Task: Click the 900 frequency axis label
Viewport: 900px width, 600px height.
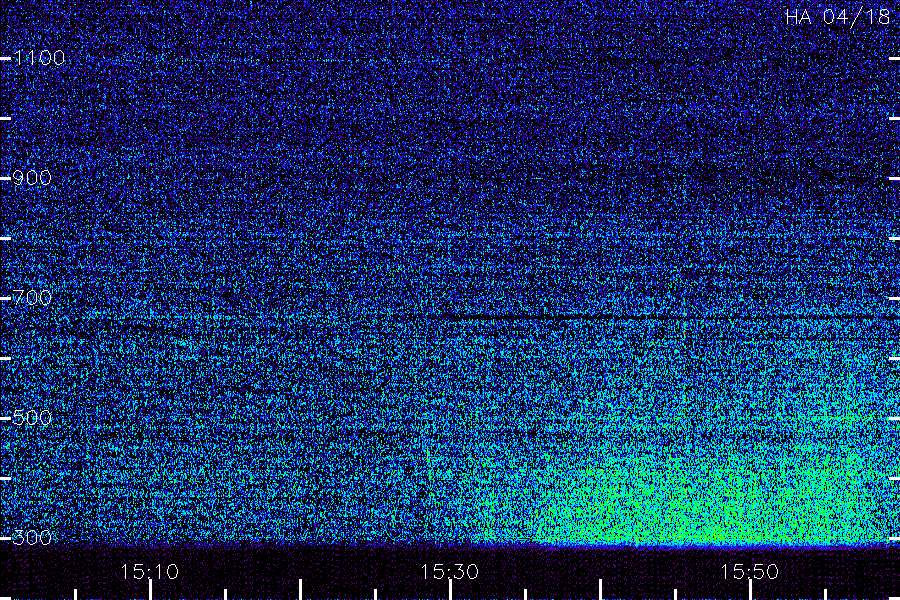Action: pyautogui.click(x=32, y=177)
